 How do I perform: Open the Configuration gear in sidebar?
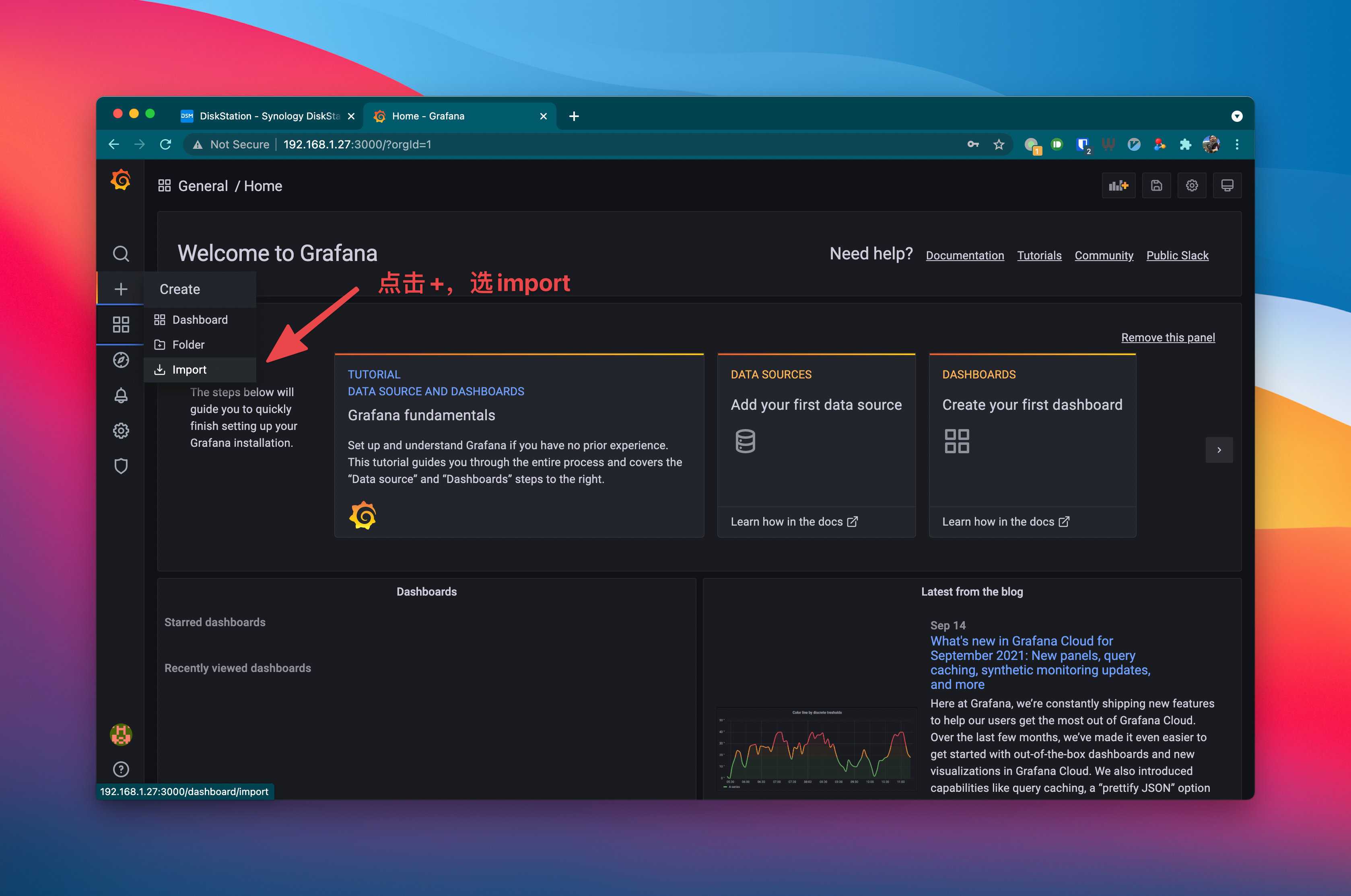point(121,431)
